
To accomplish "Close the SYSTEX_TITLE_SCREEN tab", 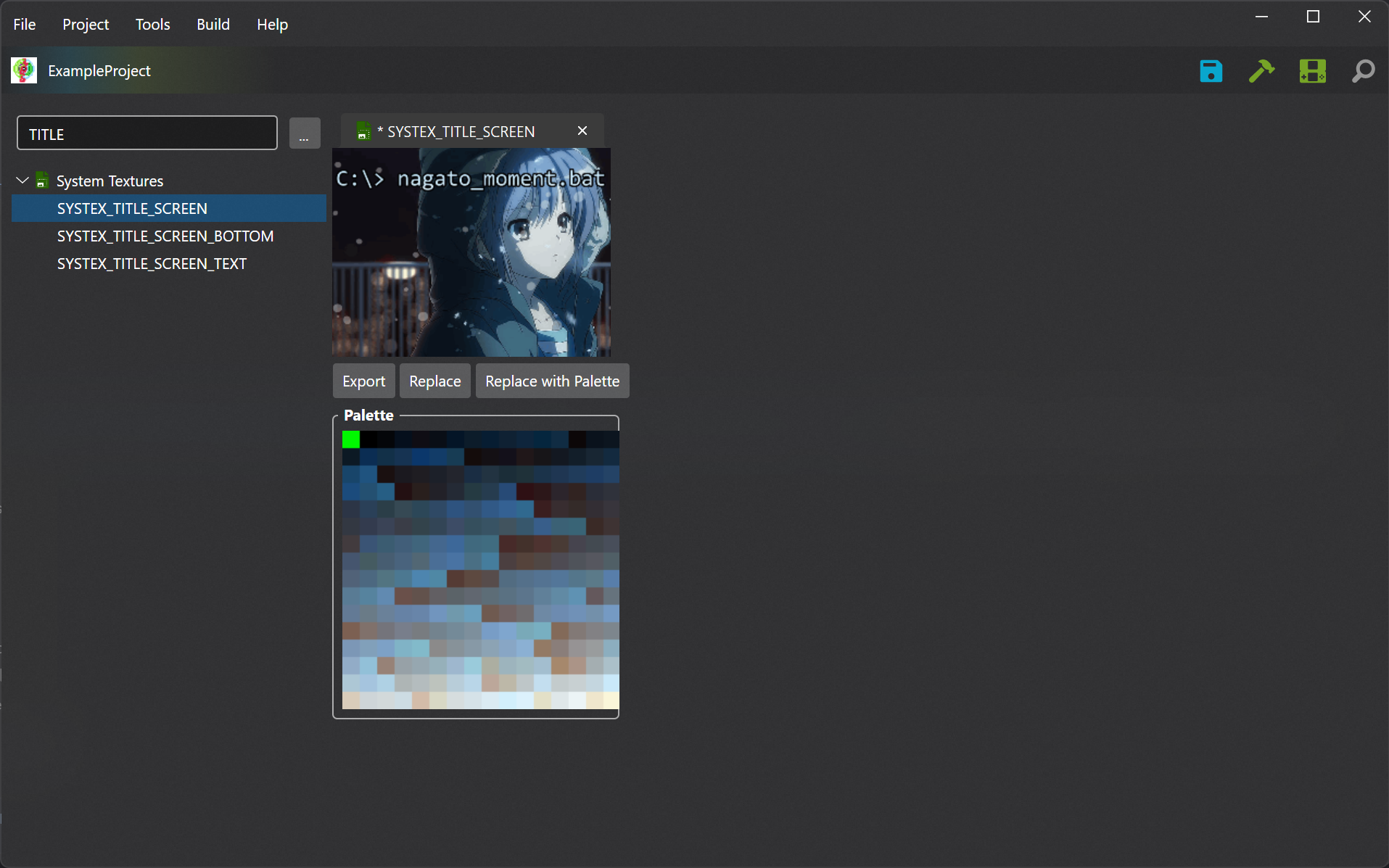I will [582, 131].
